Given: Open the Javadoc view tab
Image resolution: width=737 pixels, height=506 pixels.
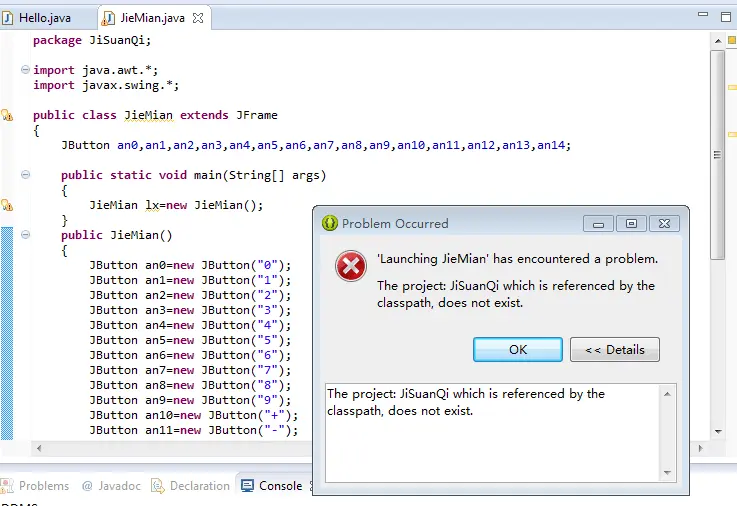Looking at the screenshot, I should [111, 486].
